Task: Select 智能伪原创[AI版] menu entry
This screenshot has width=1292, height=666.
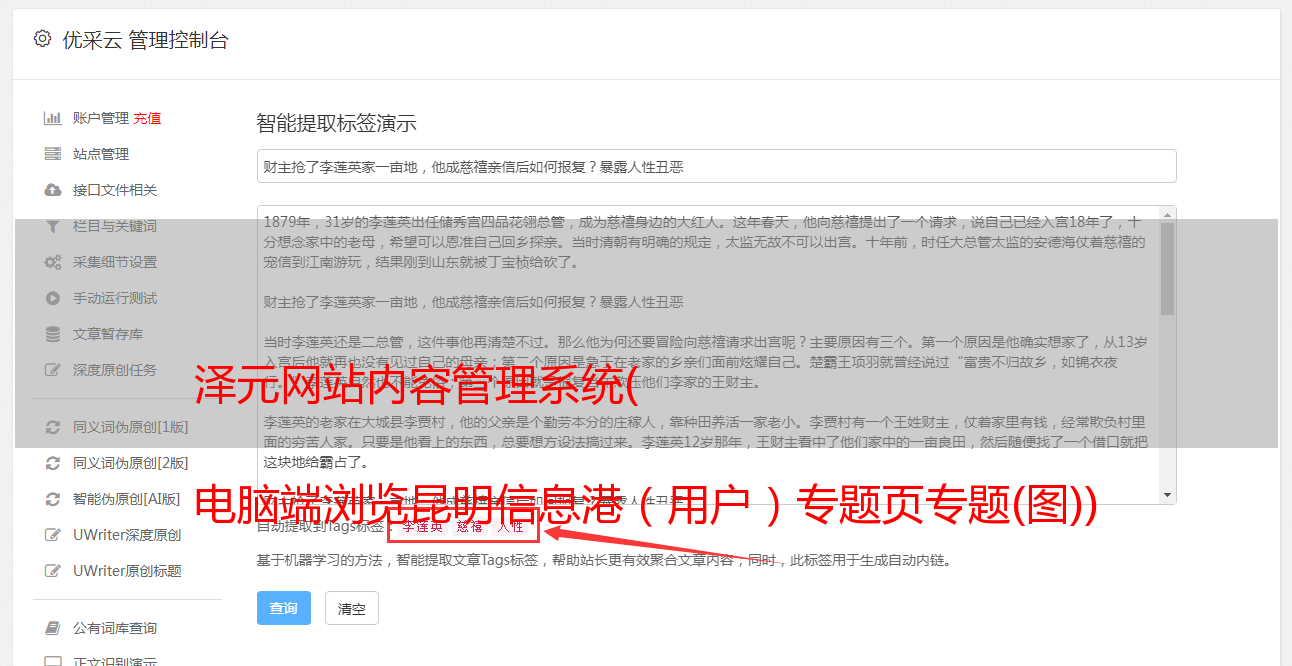Action: tap(127, 499)
